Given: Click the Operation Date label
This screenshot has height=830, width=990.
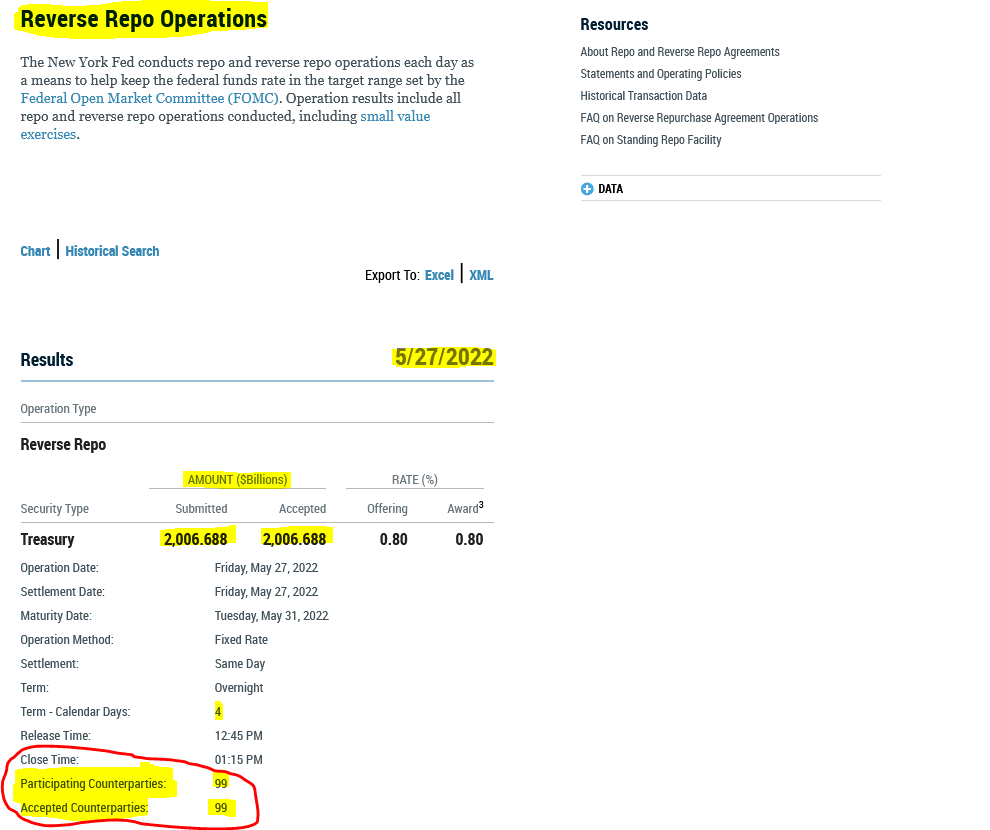Looking at the screenshot, I should (59, 568).
